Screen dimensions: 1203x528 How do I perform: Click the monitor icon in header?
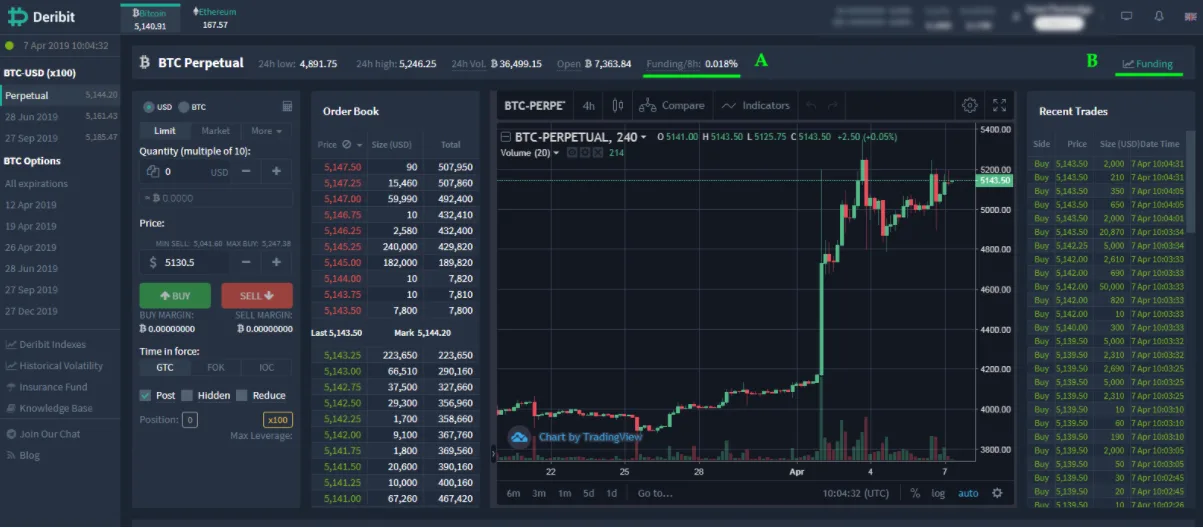pyautogui.click(x=1127, y=16)
